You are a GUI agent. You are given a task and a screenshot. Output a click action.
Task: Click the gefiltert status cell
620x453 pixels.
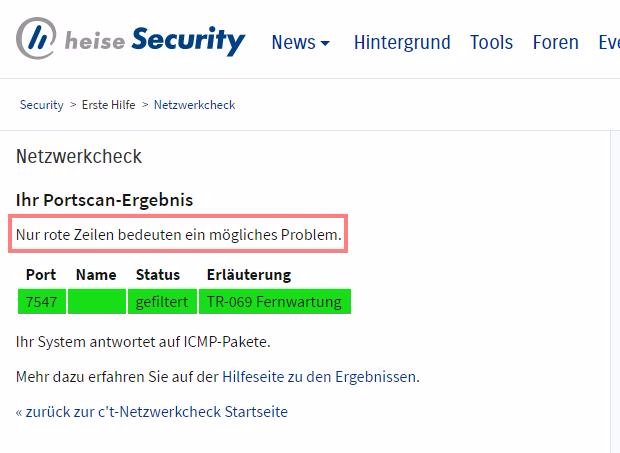[162, 301]
